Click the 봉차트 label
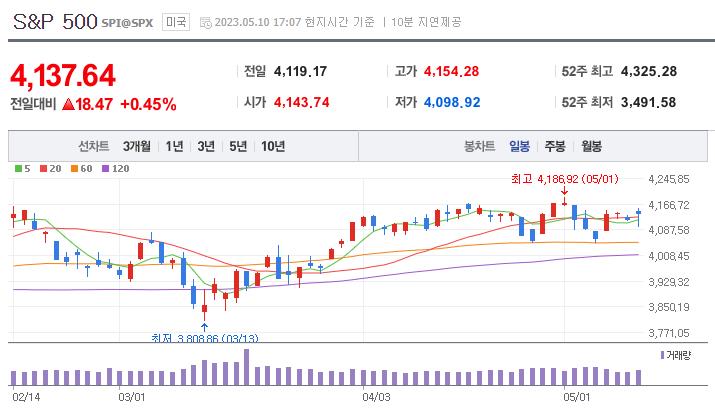Image resolution: width=715 pixels, height=409 pixels. click(479, 146)
